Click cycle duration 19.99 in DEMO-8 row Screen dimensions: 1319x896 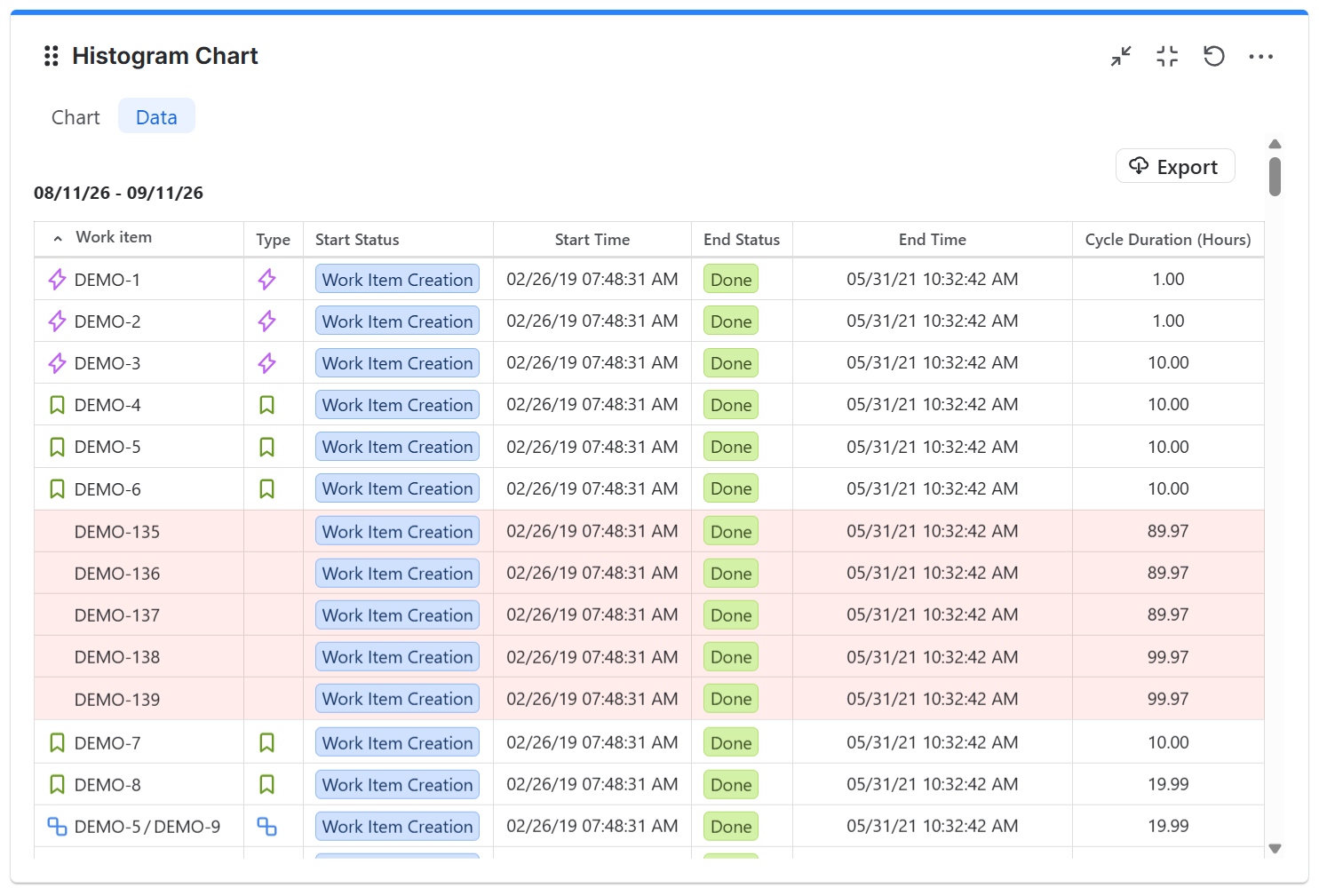pos(1168,784)
